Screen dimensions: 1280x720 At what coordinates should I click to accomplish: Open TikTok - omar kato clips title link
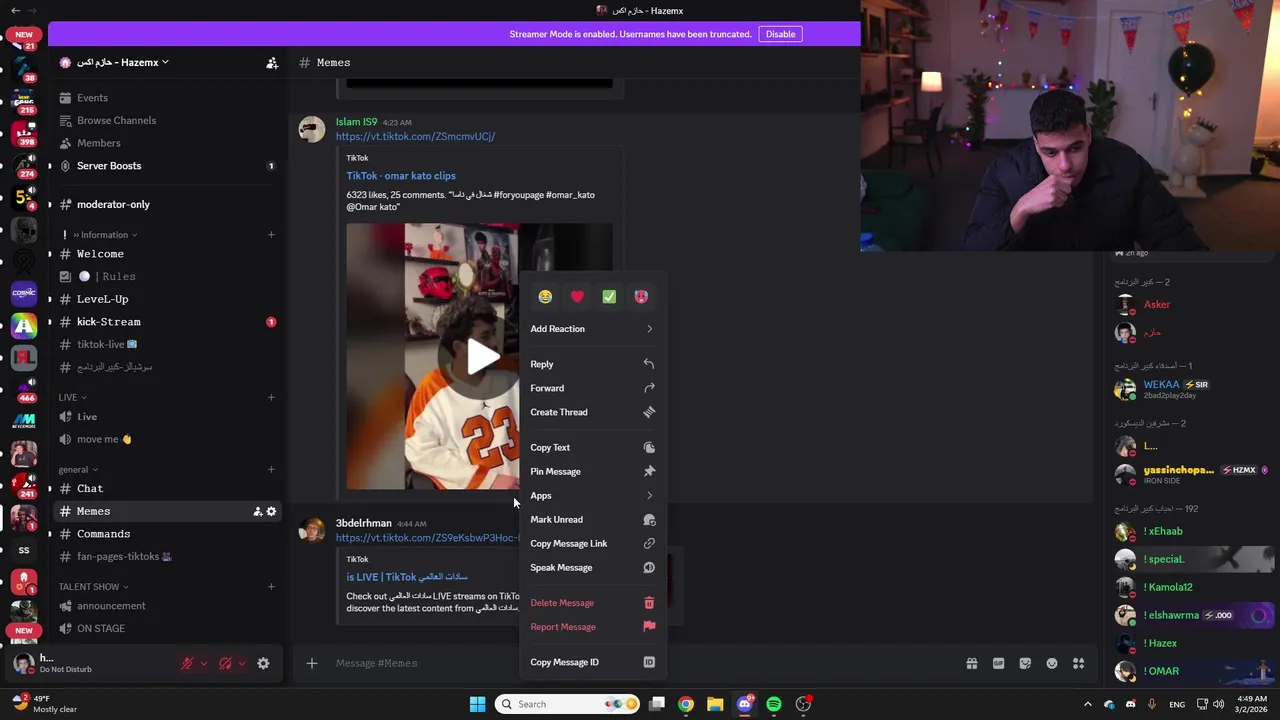pos(401,176)
